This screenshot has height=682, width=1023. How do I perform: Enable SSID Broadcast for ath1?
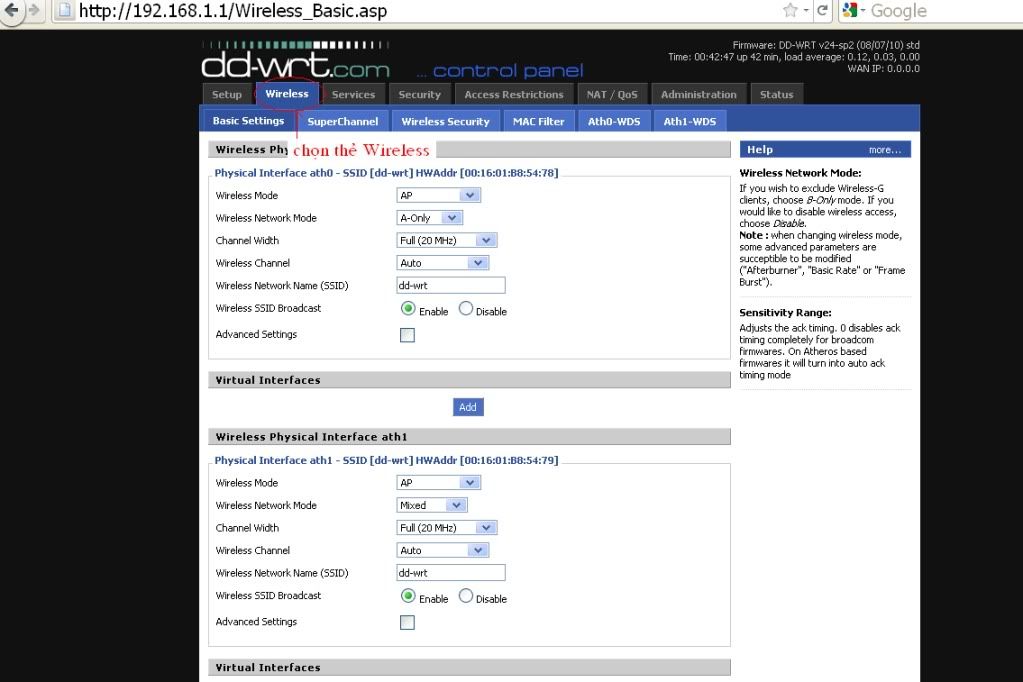(x=408, y=596)
